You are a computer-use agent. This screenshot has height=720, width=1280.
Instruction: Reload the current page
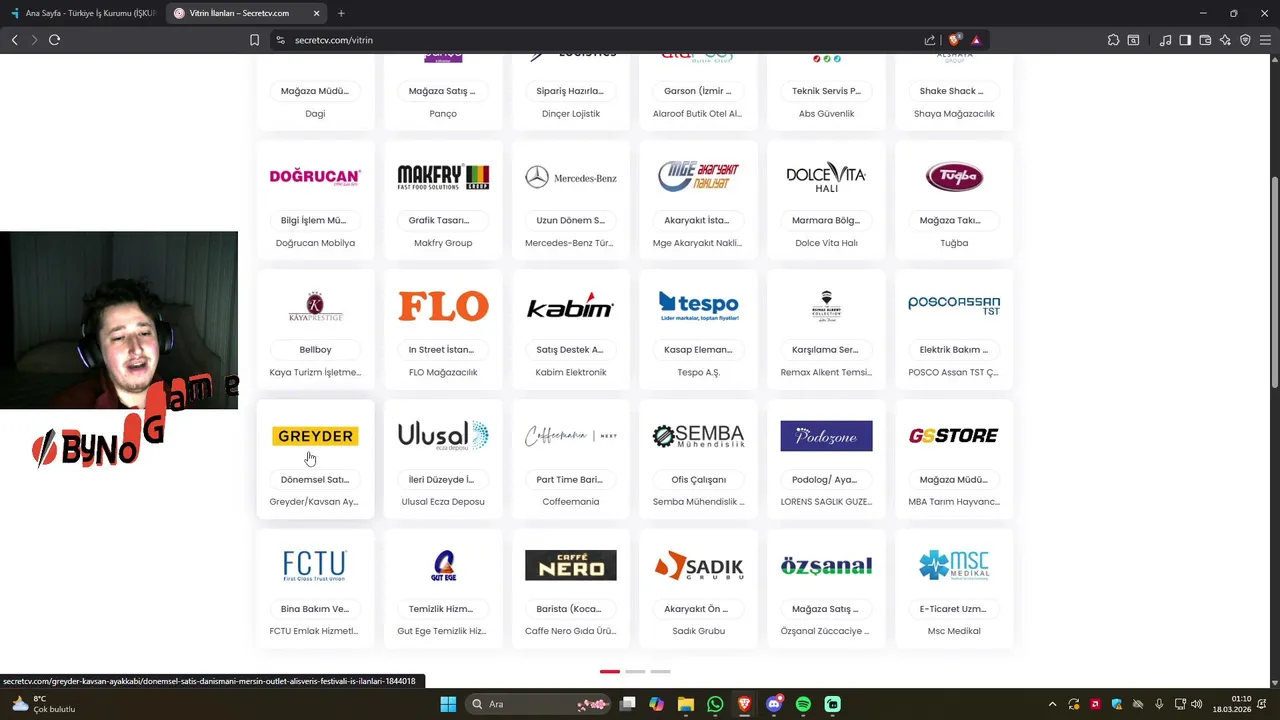click(x=54, y=40)
